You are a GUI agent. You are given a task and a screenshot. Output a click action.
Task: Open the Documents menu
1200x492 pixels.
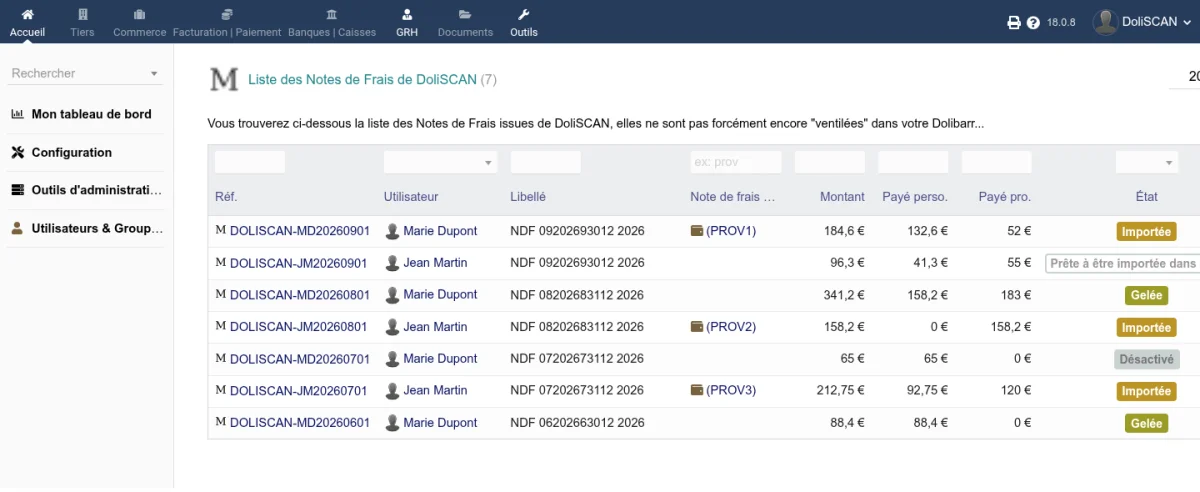pyautogui.click(x=465, y=22)
